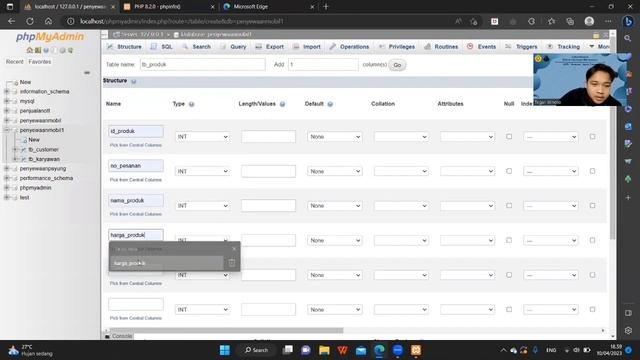
Task: Check auto increment box for harga_produk row
Action: [592, 240]
